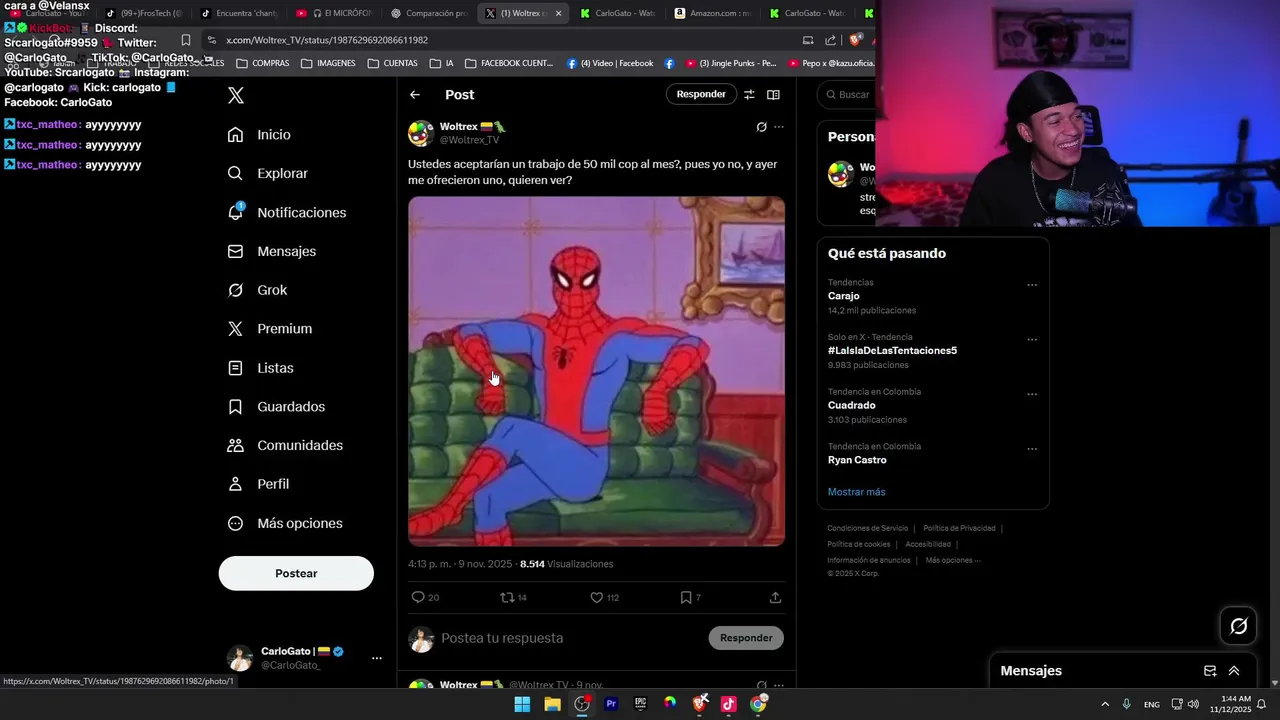
Task: Compose new message icon in Mensajes bar
Action: coord(1210,671)
